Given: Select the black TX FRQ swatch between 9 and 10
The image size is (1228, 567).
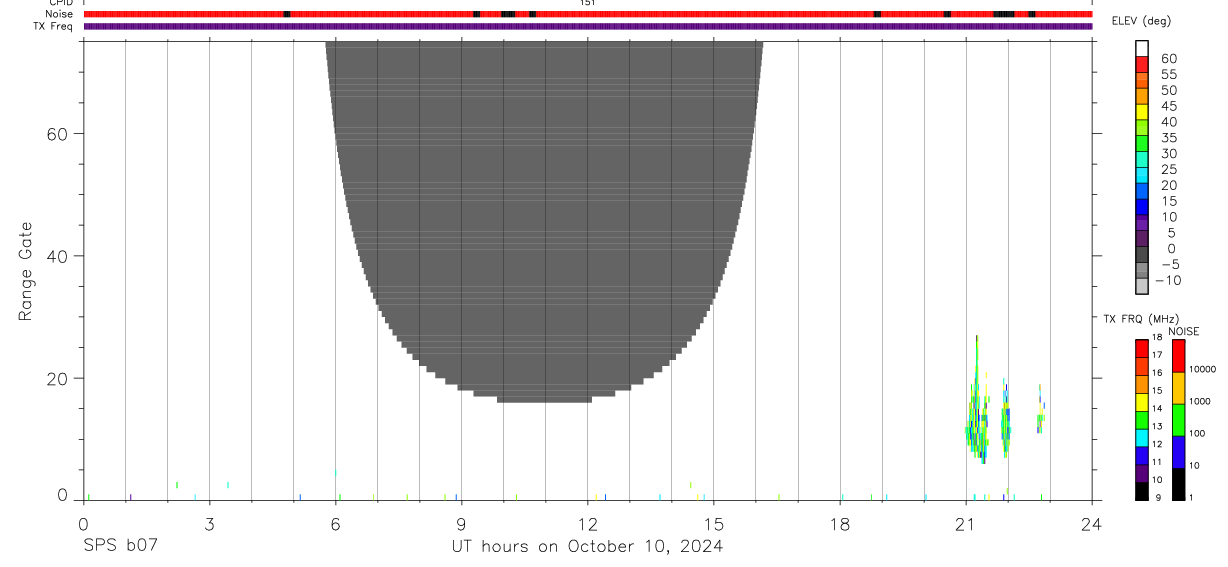Looking at the screenshot, I should click(1142, 491).
